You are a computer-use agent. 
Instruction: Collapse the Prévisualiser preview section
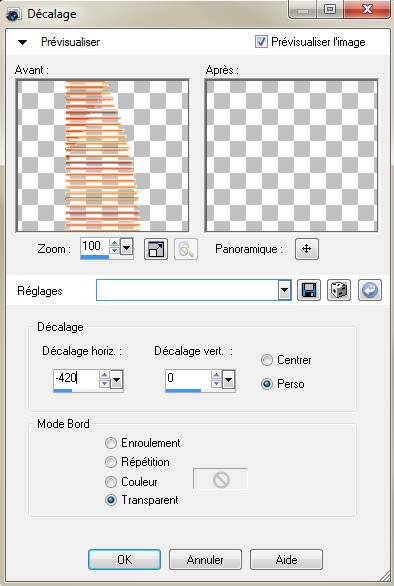[22, 42]
